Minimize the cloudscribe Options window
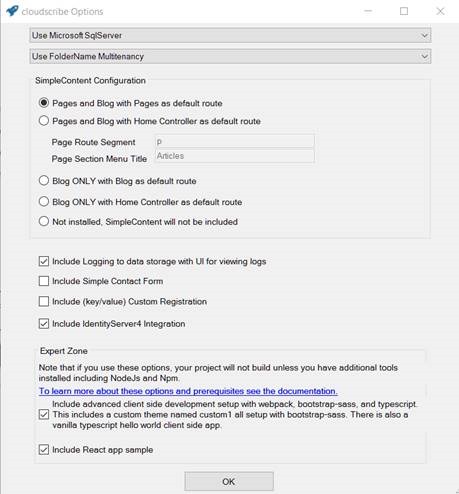The image size is (459, 494). click(x=368, y=11)
